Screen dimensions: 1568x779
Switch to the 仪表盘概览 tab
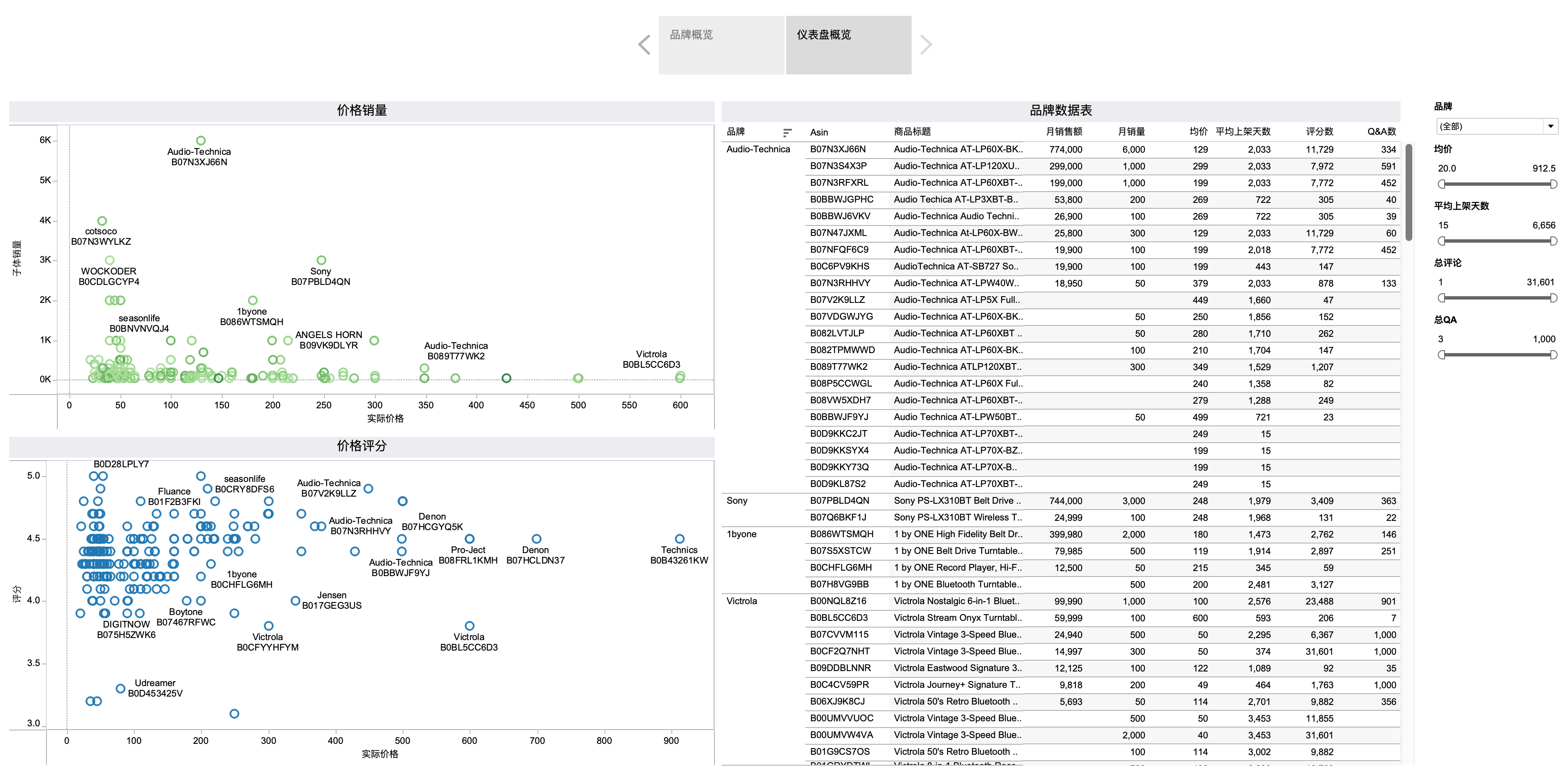click(848, 45)
